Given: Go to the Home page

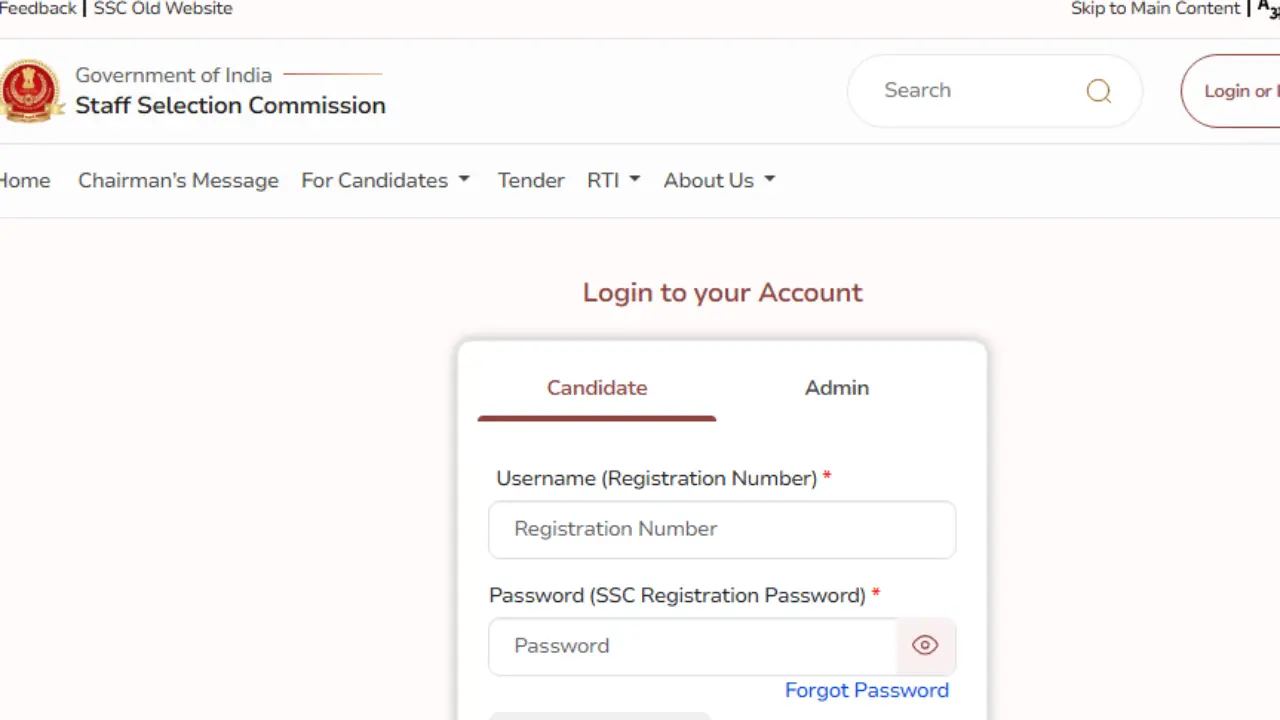Looking at the screenshot, I should [x=24, y=181].
